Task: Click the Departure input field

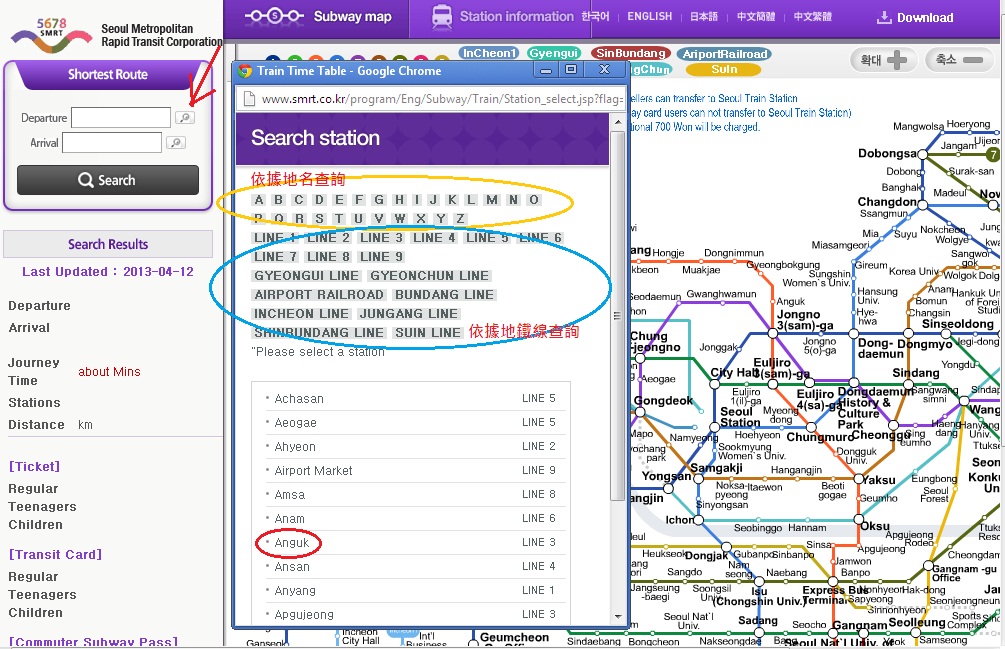Action: (x=121, y=117)
